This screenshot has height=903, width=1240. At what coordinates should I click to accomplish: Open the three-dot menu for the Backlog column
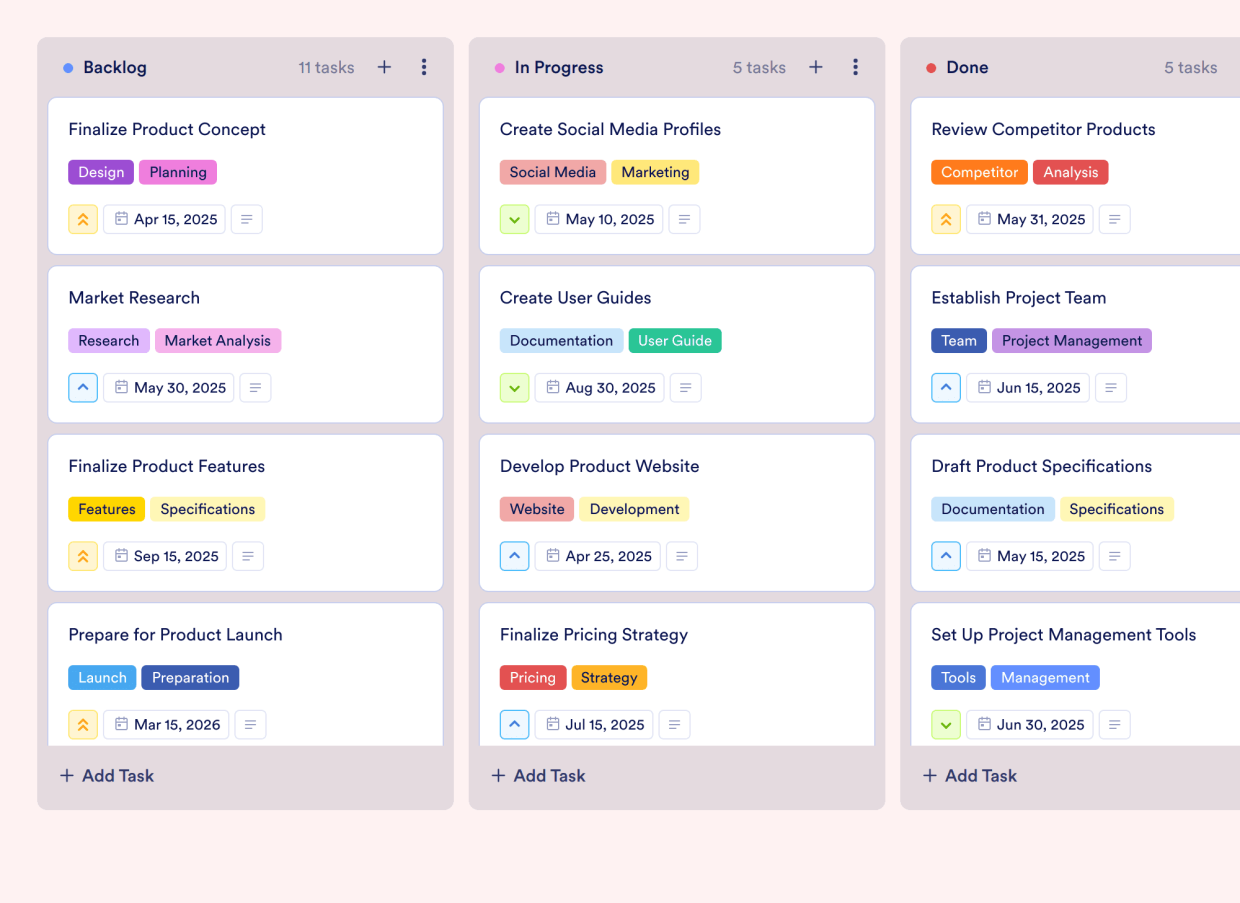pos(424,67)
